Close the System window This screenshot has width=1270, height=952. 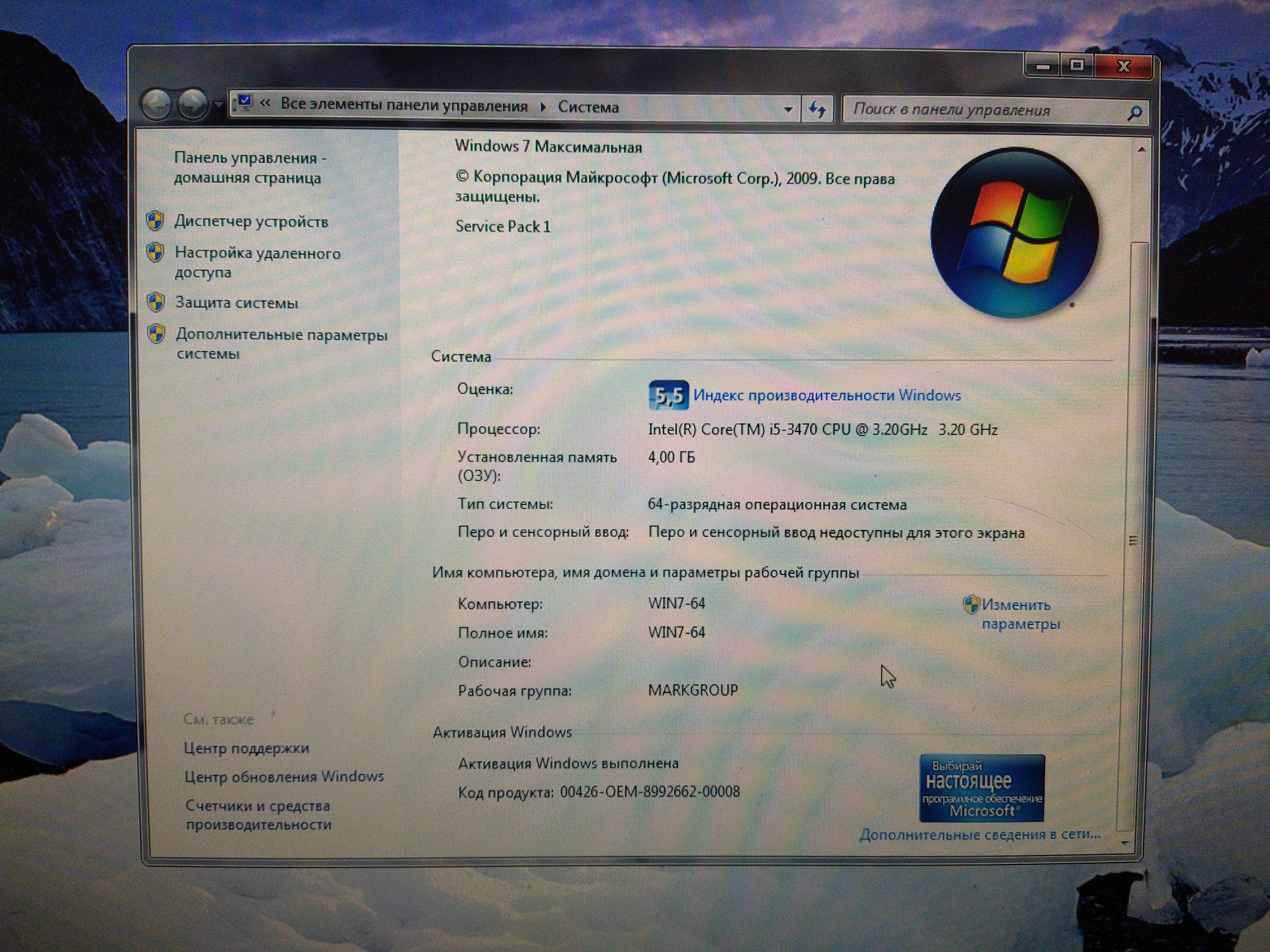[1123, 66]
